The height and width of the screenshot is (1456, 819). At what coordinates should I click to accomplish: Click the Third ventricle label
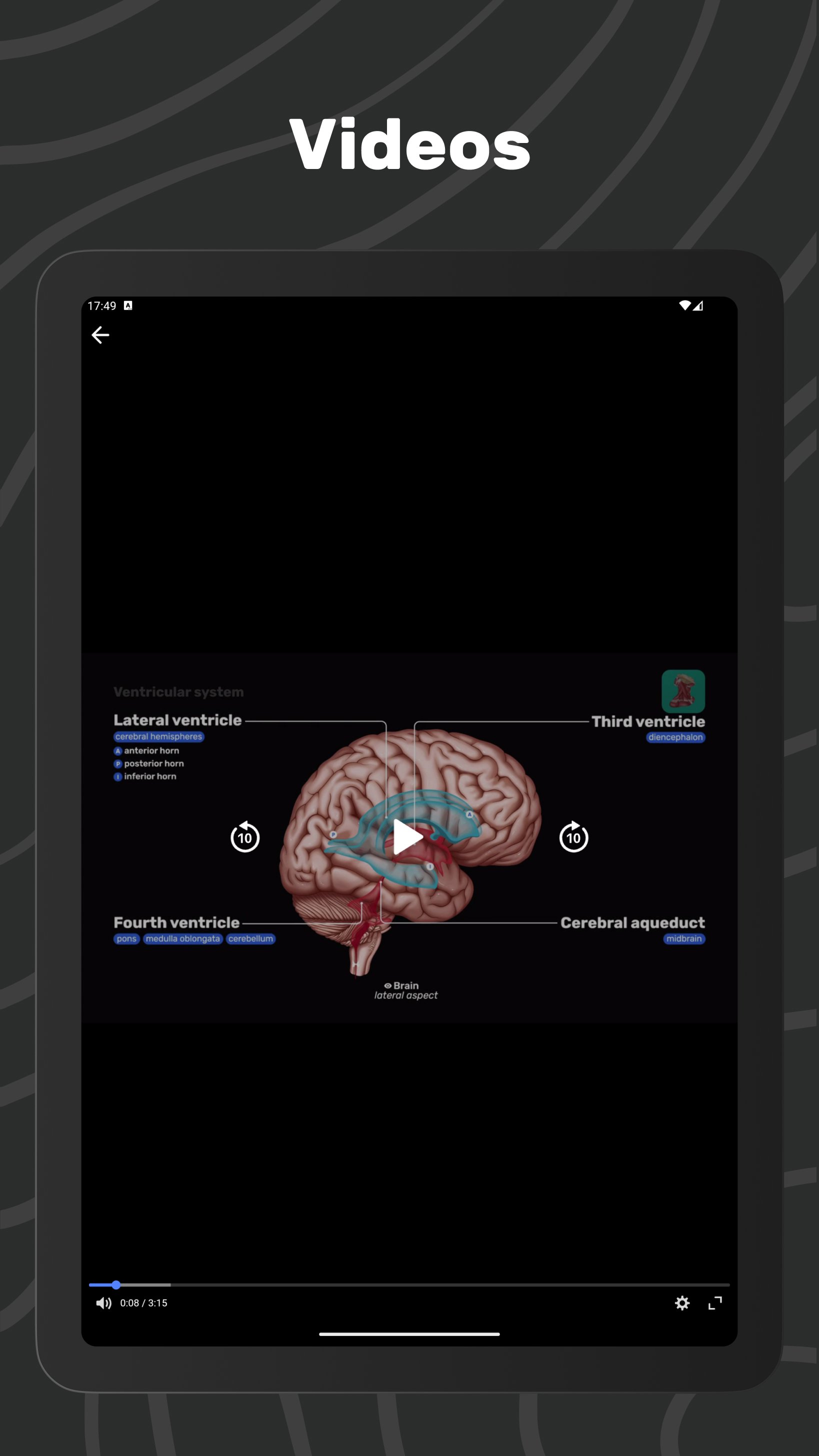(x=648, y=721)
